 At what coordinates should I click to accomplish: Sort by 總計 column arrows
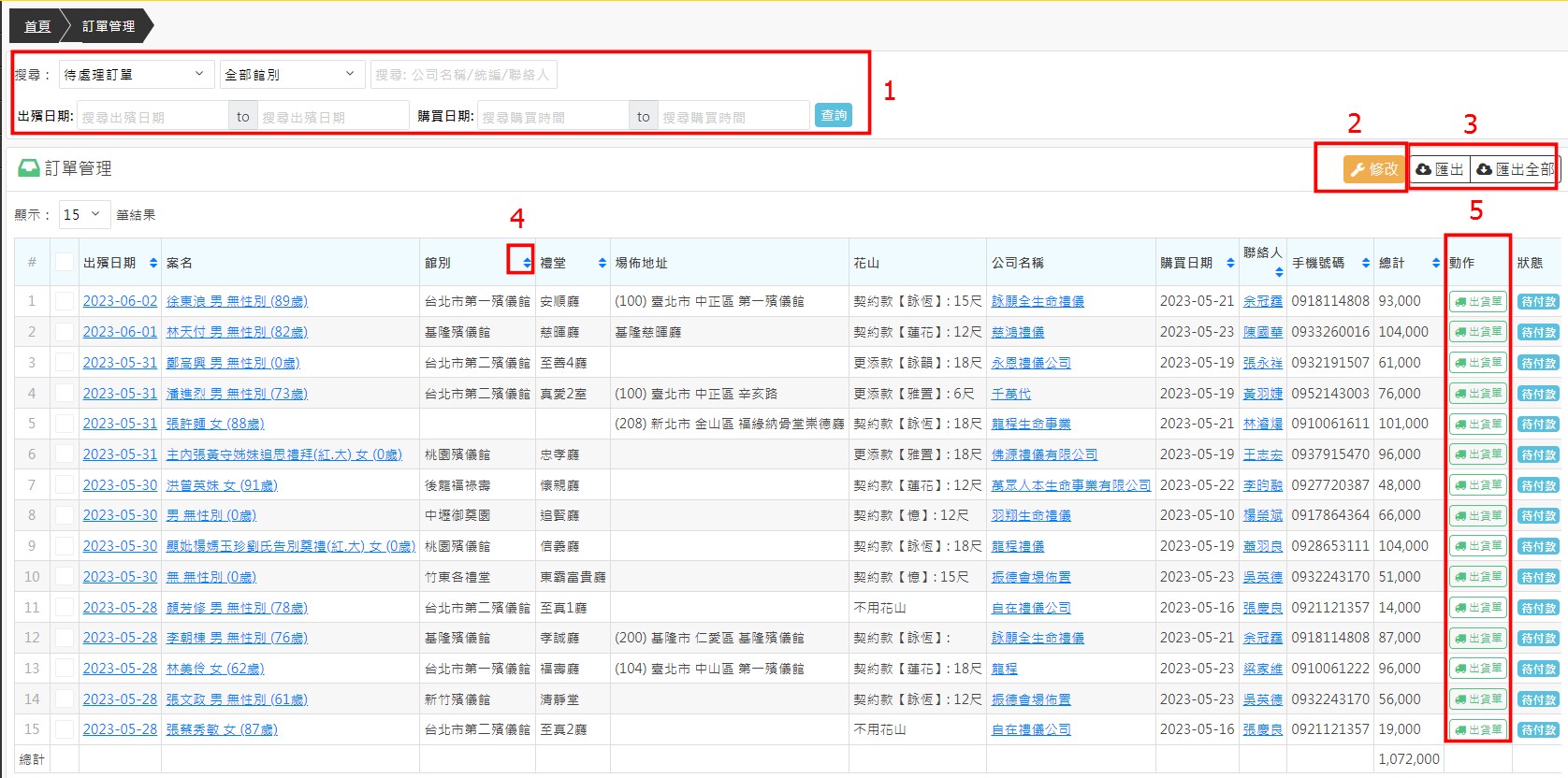(x=1435, y=263)
